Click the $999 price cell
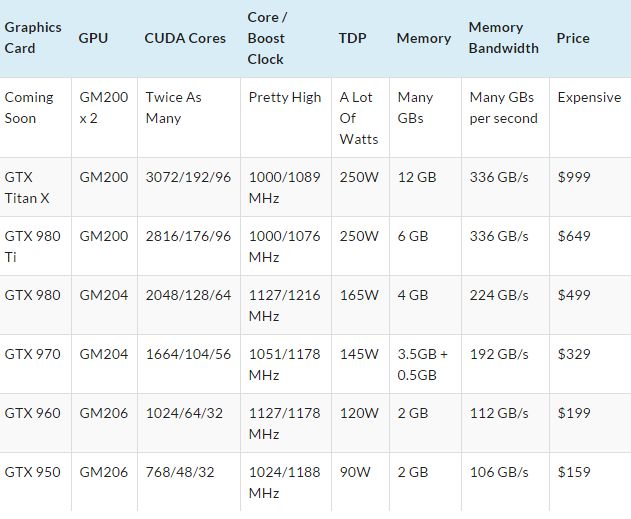Image resolution: width=631 pixels, height=519 pixels. (574, 177)
